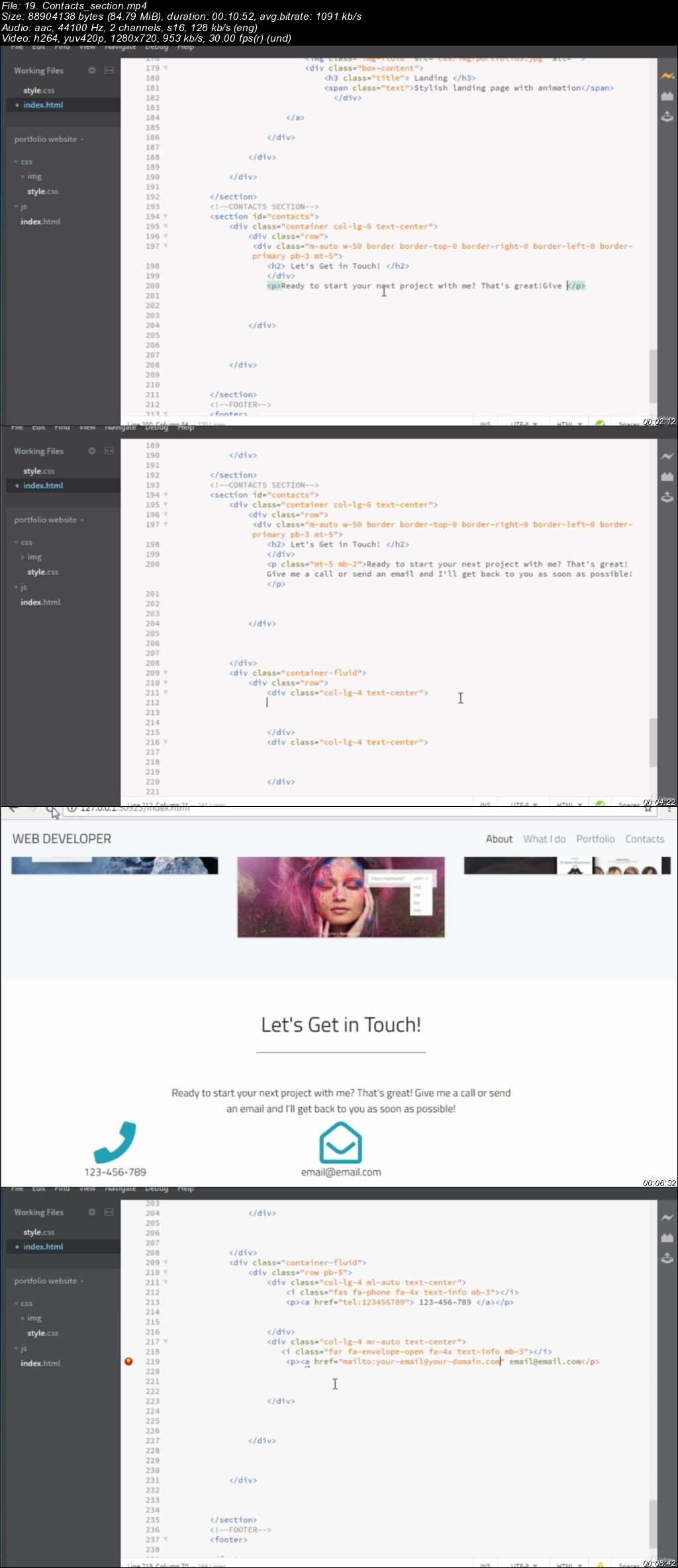
Task: Open Working Files gear settings in first frame
Action: pyautogui.click(x=92, y=70)
